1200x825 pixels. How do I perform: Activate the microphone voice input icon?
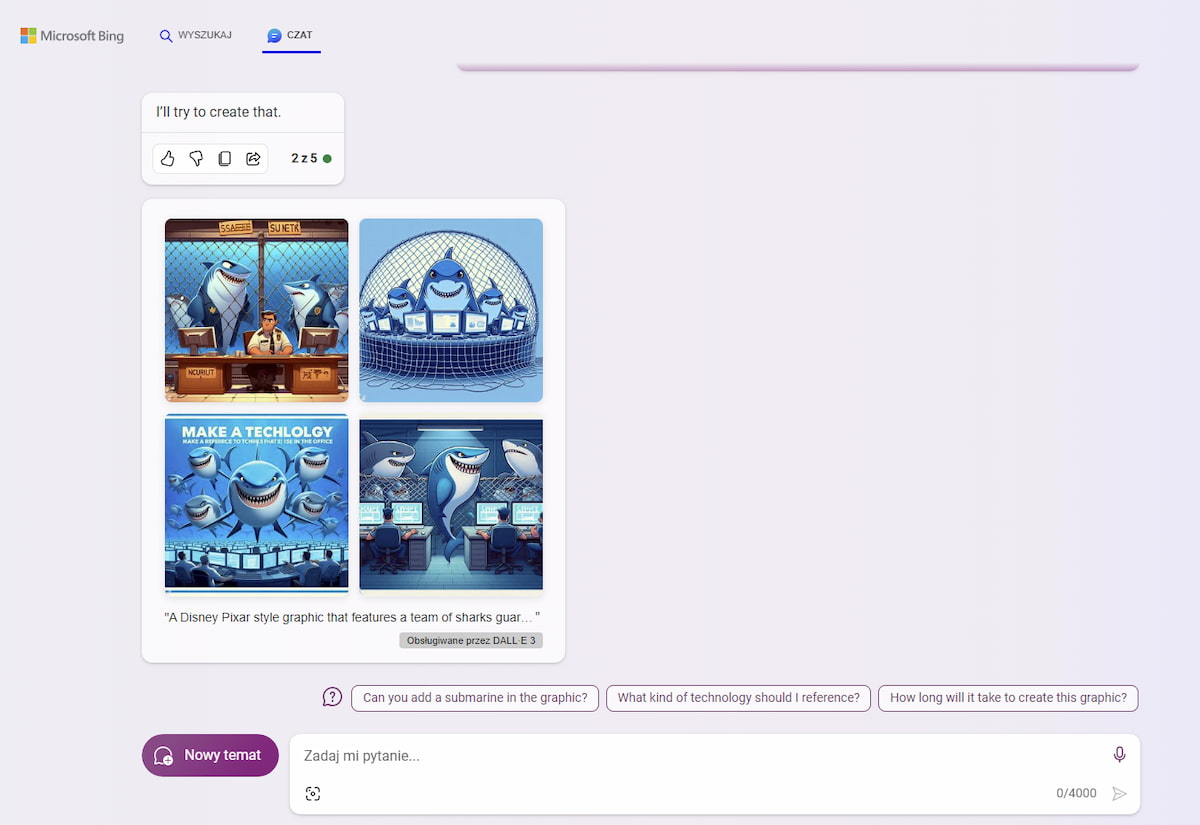tap(1119, 755)
